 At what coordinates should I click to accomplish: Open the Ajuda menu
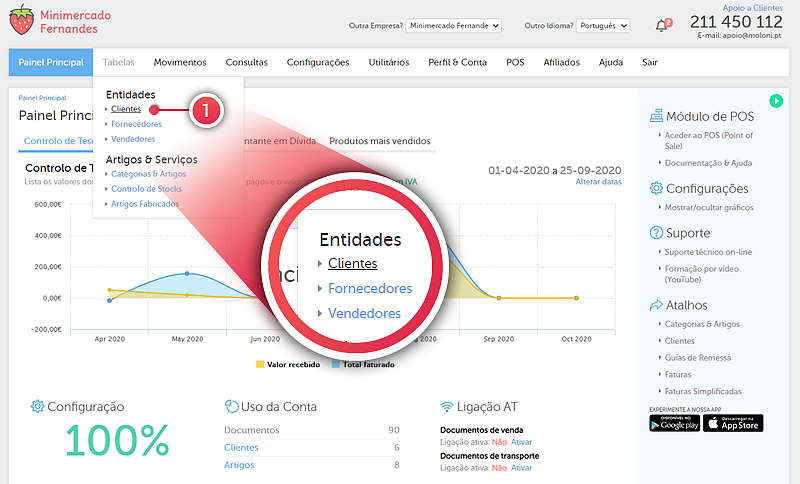[611, 62]
